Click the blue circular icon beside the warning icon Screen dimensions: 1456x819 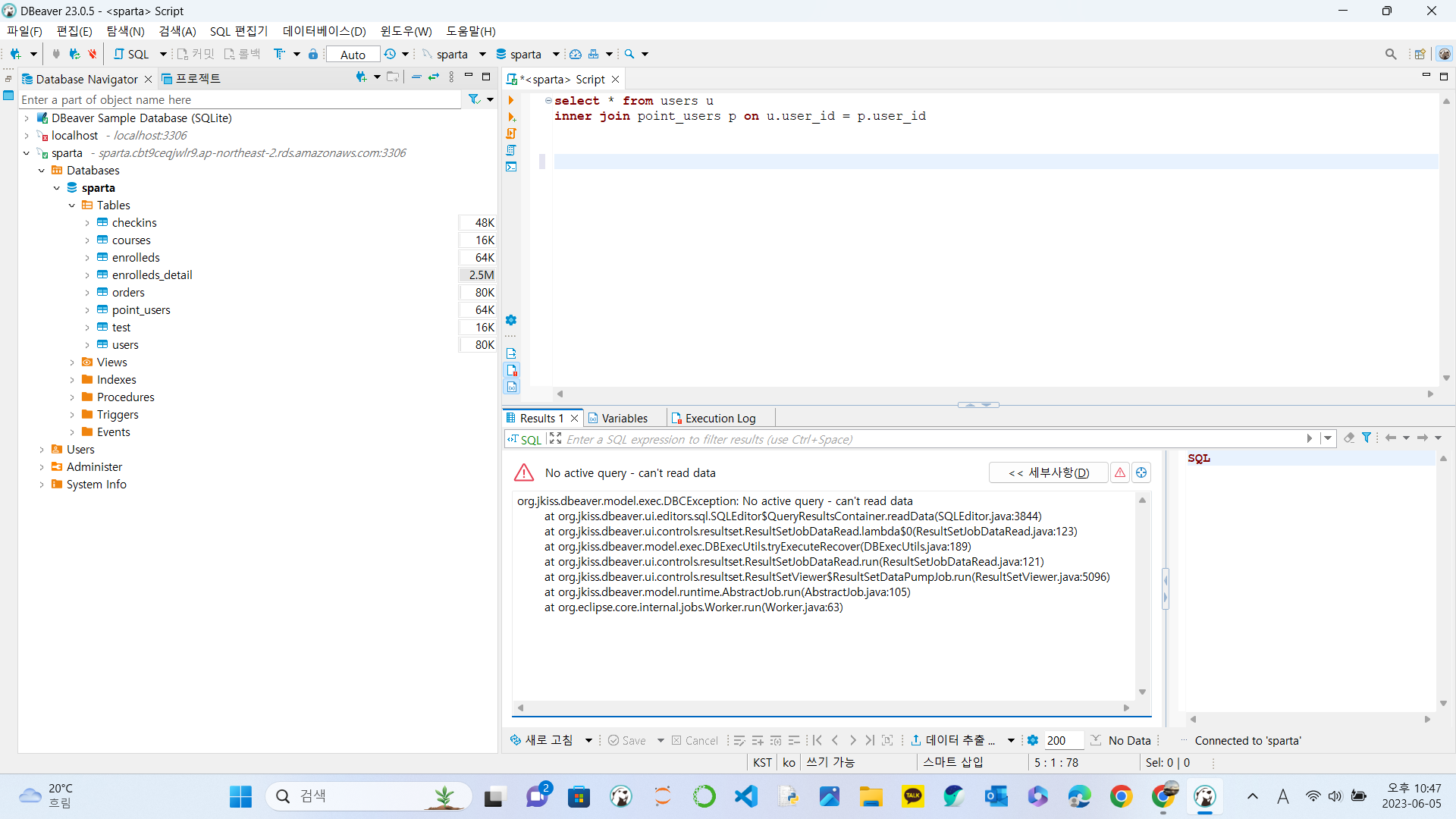(x=1141, y=472)
